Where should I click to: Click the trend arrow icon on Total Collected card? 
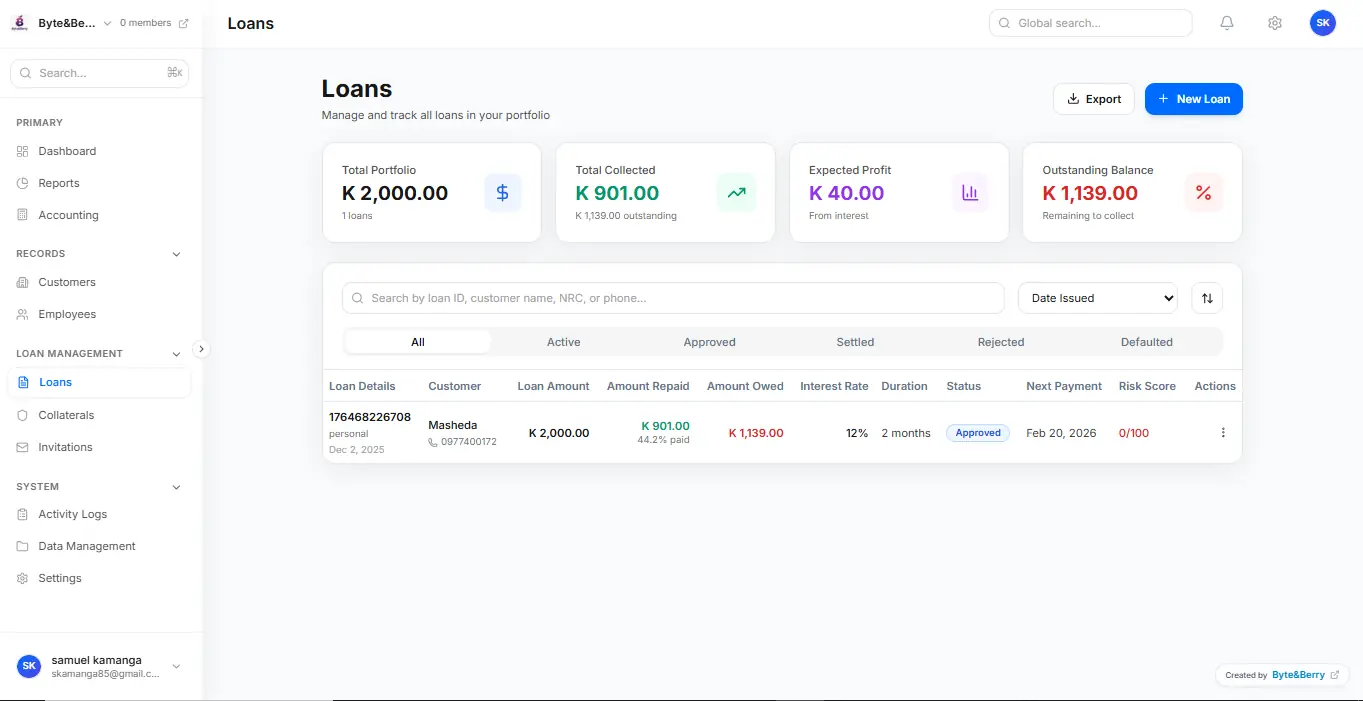pyautogui.click(x=736, y=192)
